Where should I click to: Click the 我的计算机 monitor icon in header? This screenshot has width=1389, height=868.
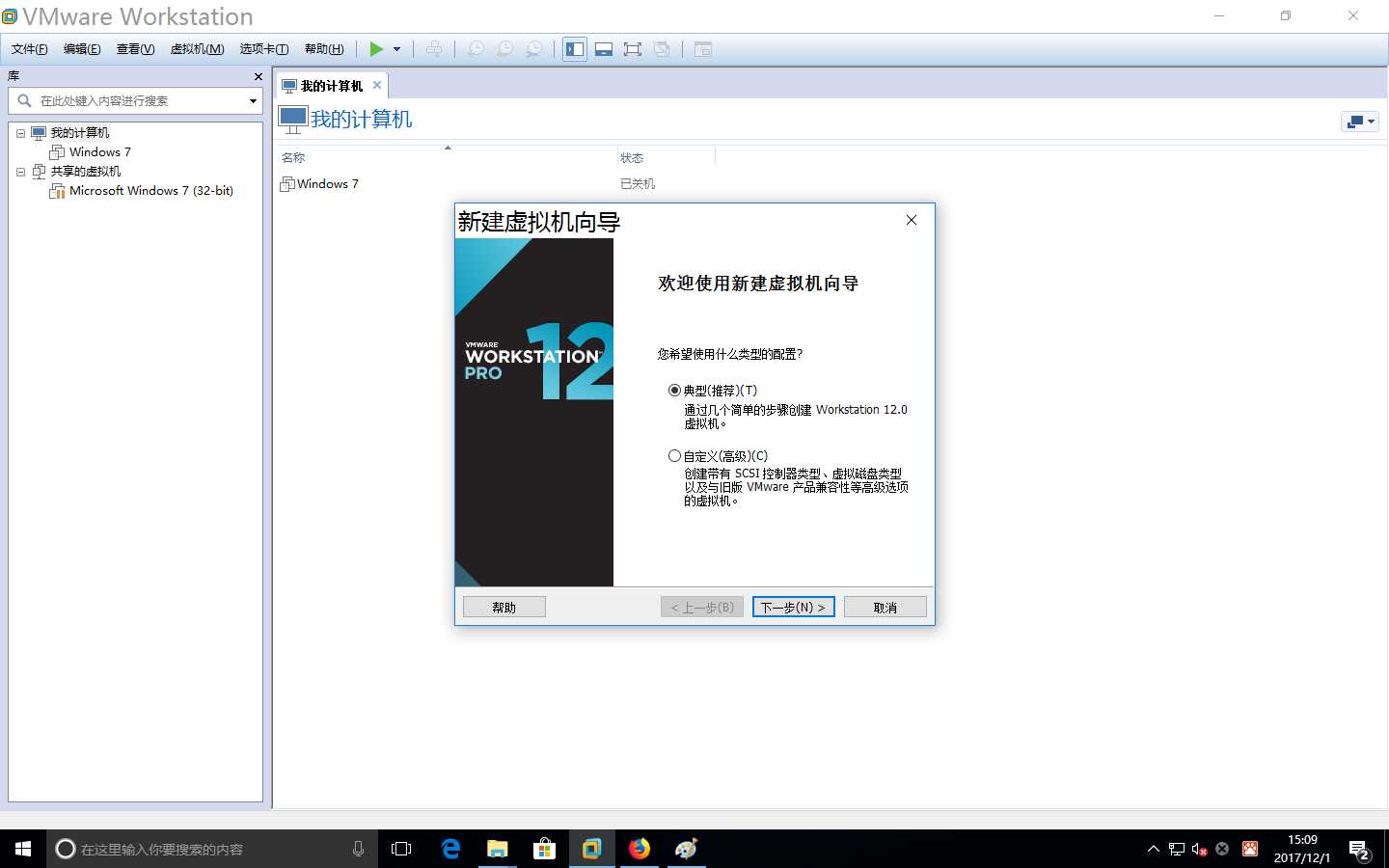click(x=292, y=120)
